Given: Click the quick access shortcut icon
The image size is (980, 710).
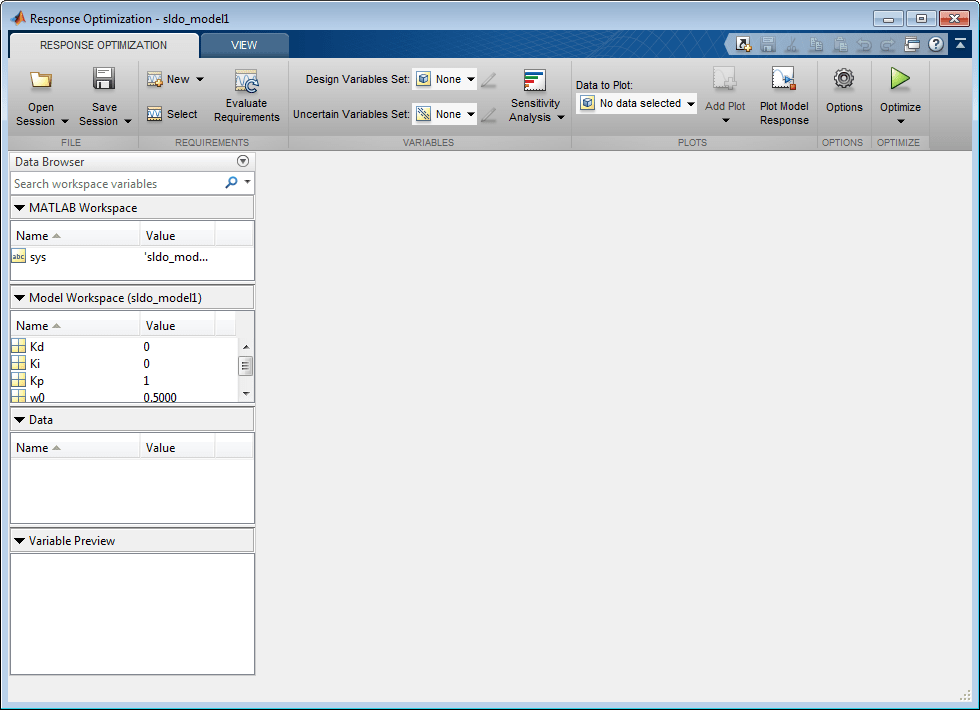Looking at the screenshot, I should pyautogui.click(x=743, y=44).
